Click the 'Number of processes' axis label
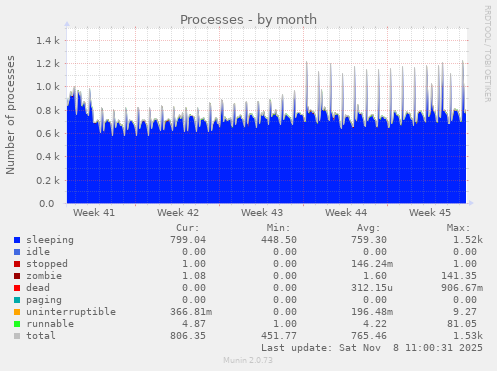This screenshot has height=371, width=497. [11, 115]
